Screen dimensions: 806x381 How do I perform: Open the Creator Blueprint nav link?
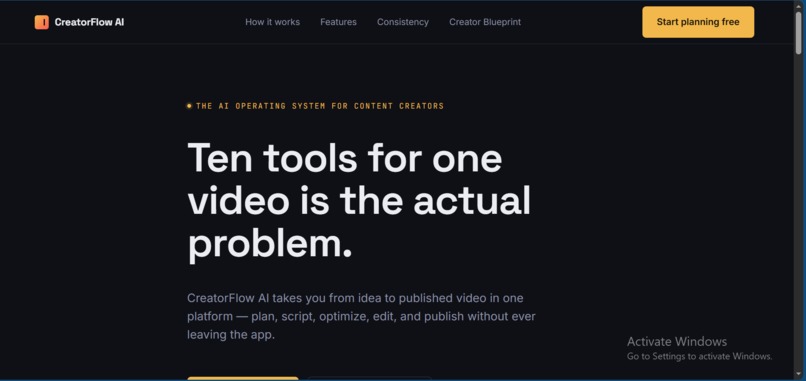tap(485, 22)
